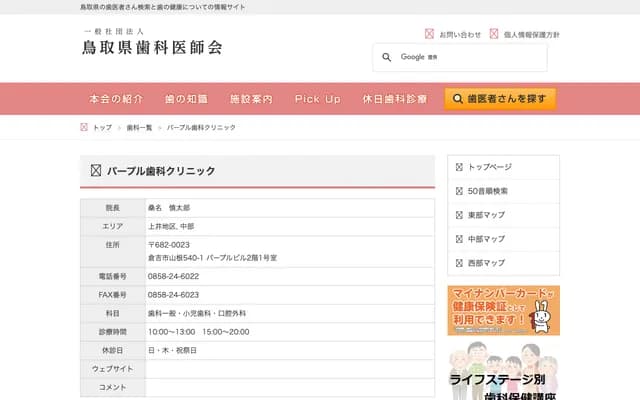Open the 歯の知識 navigation item
The height and width of the screenshot is (400, 640).
click(x=186, y=99)
